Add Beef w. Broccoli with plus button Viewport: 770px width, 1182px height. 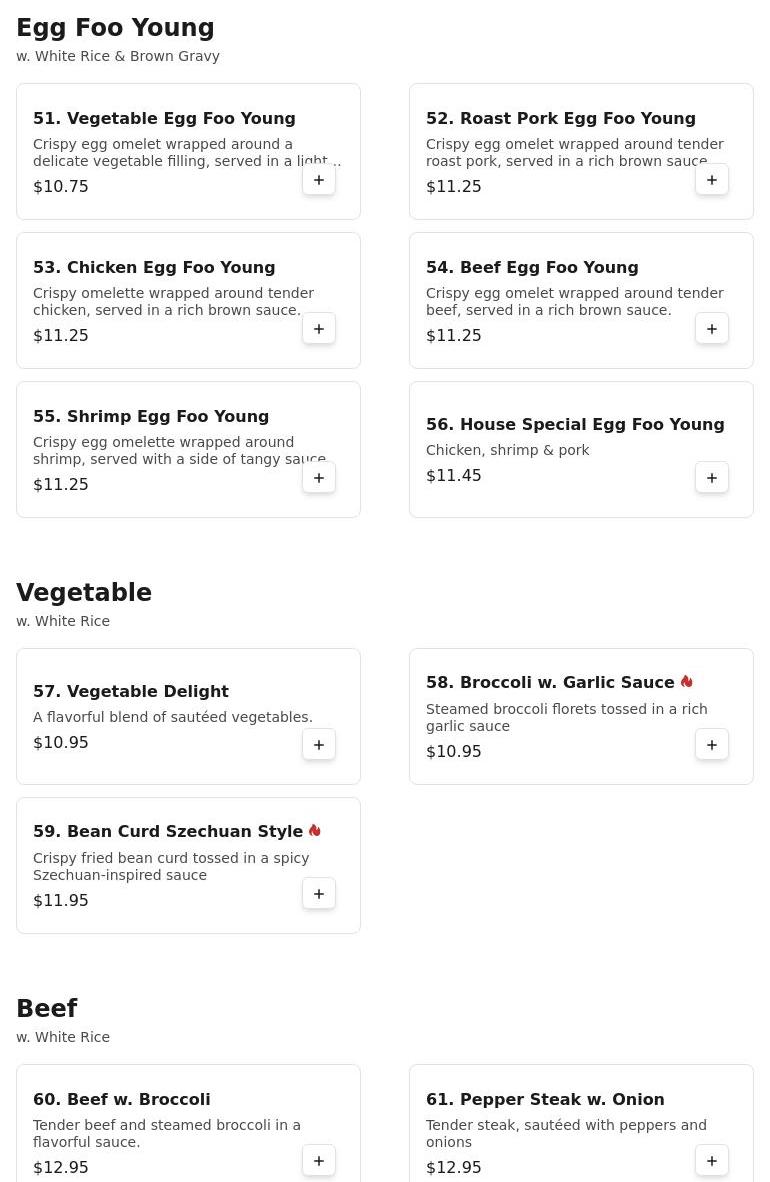click(x=319, y=1161)
